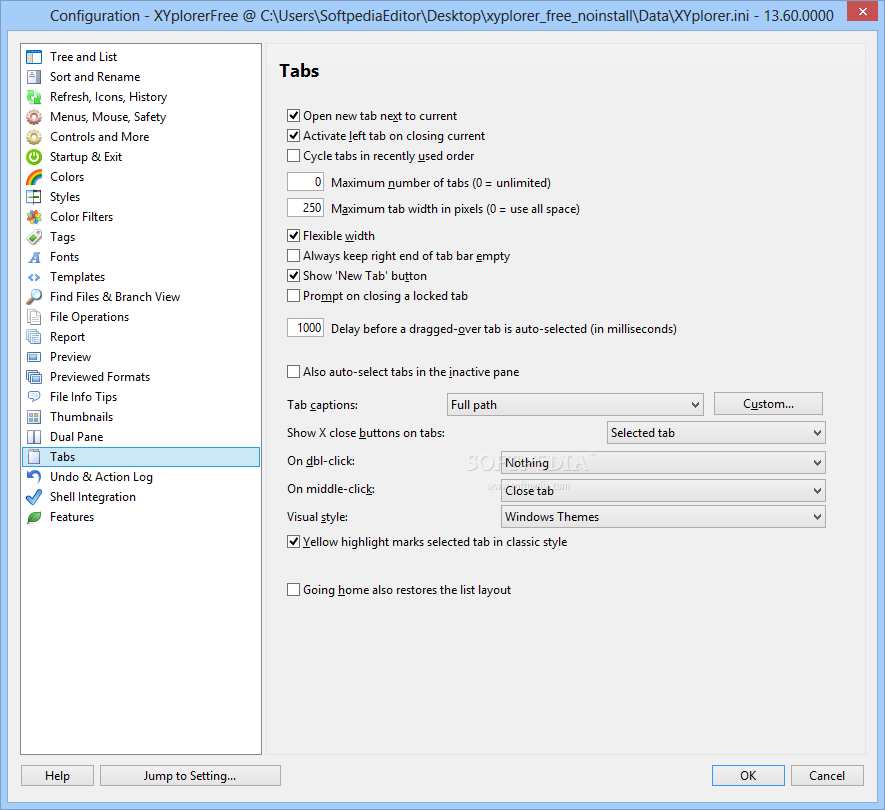Screen dimensions: 885x810
Task: Click the Shell Integration checkmark icon
Action: tap(34, 497)
